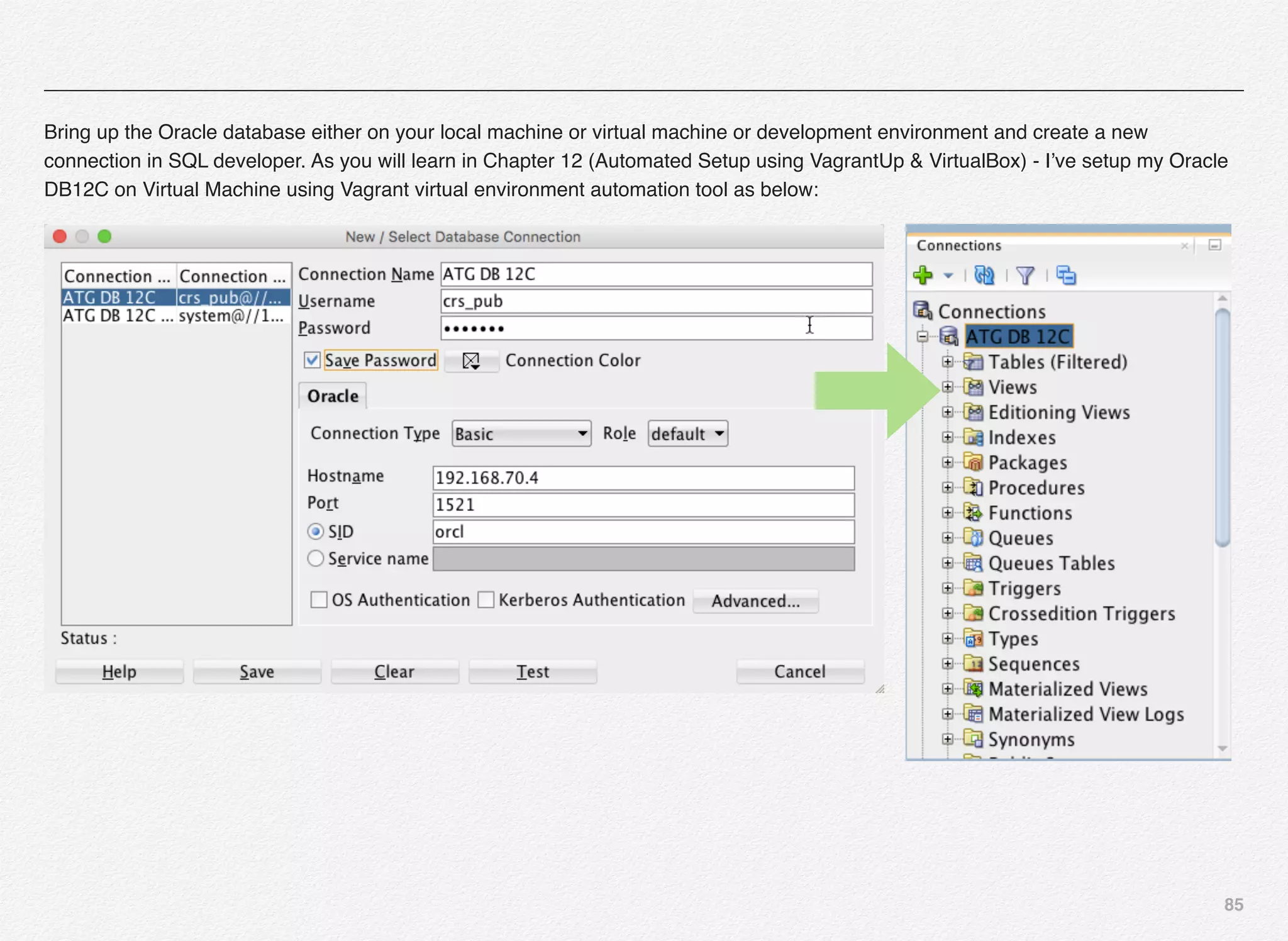
Task: Select the system@//1... connection row
Action: pyautogui.click(x=176, y=316)
